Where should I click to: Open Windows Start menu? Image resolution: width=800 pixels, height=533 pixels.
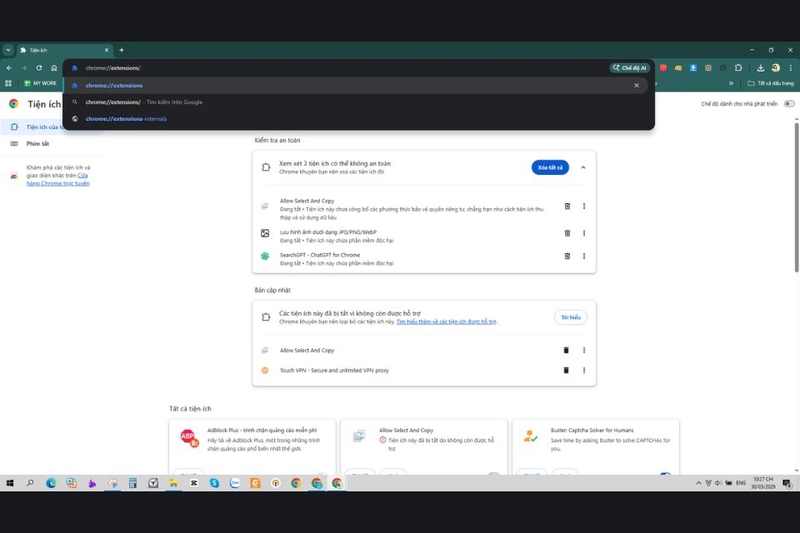10,483
